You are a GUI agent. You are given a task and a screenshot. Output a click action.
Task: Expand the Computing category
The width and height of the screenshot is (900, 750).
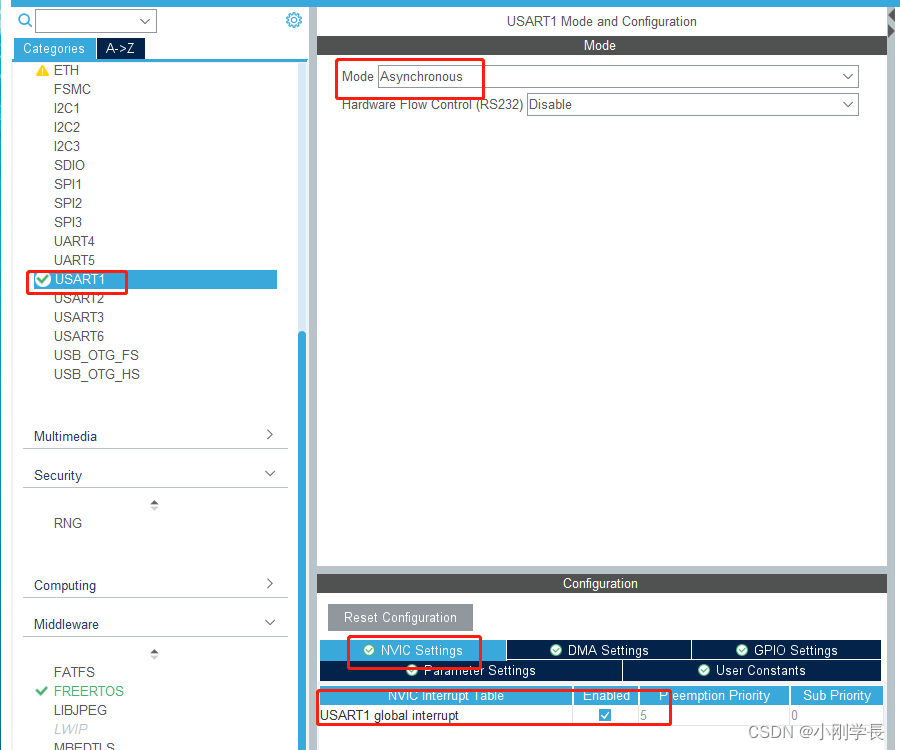pyautogui.click(x=268, y=585)
